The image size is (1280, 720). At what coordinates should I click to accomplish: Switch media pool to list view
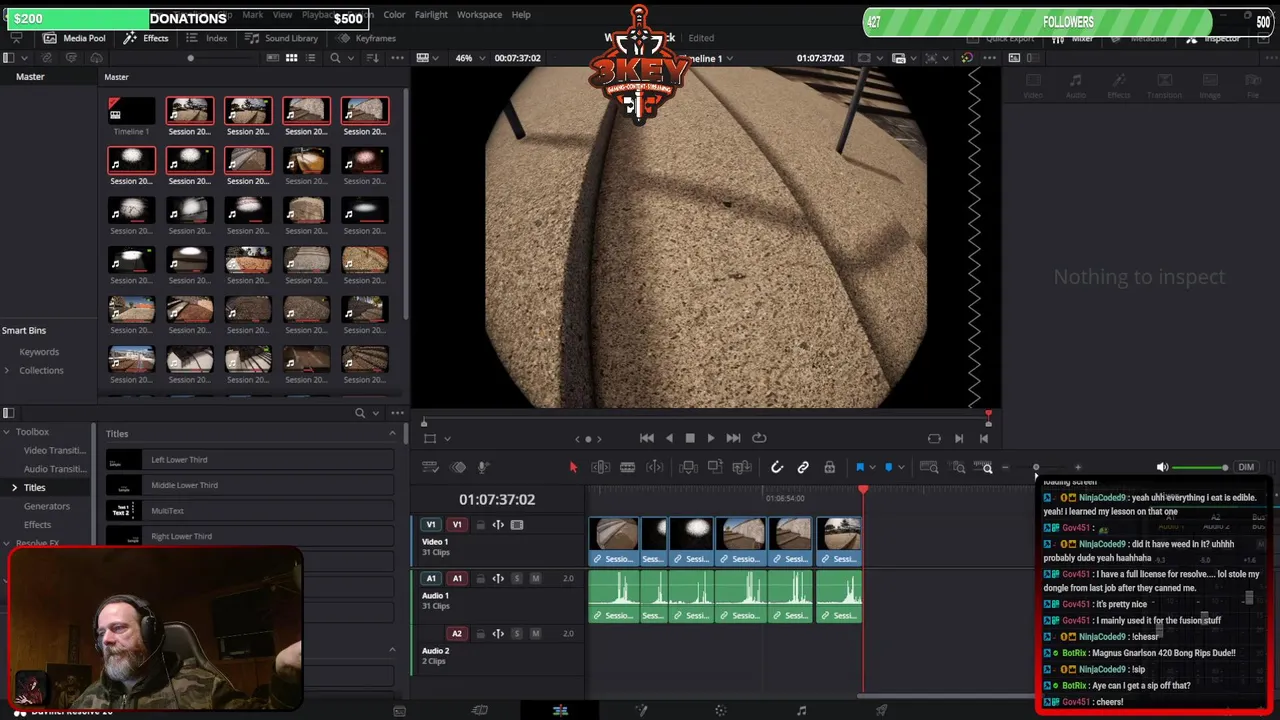point(311,58)
